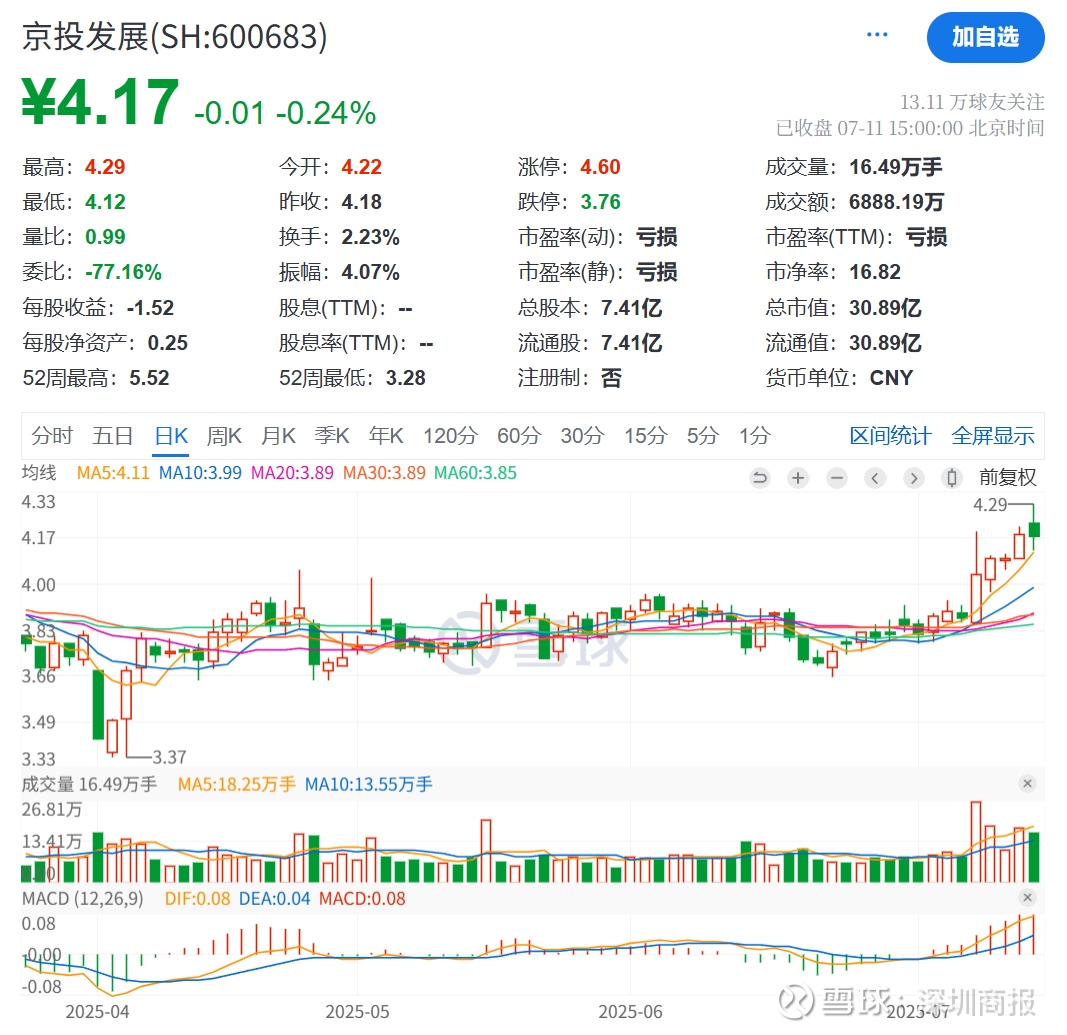The width and height of the screenshot is (1067, 1035).
Task: Switch to the 五日 tab
Action: coord(112,436)
